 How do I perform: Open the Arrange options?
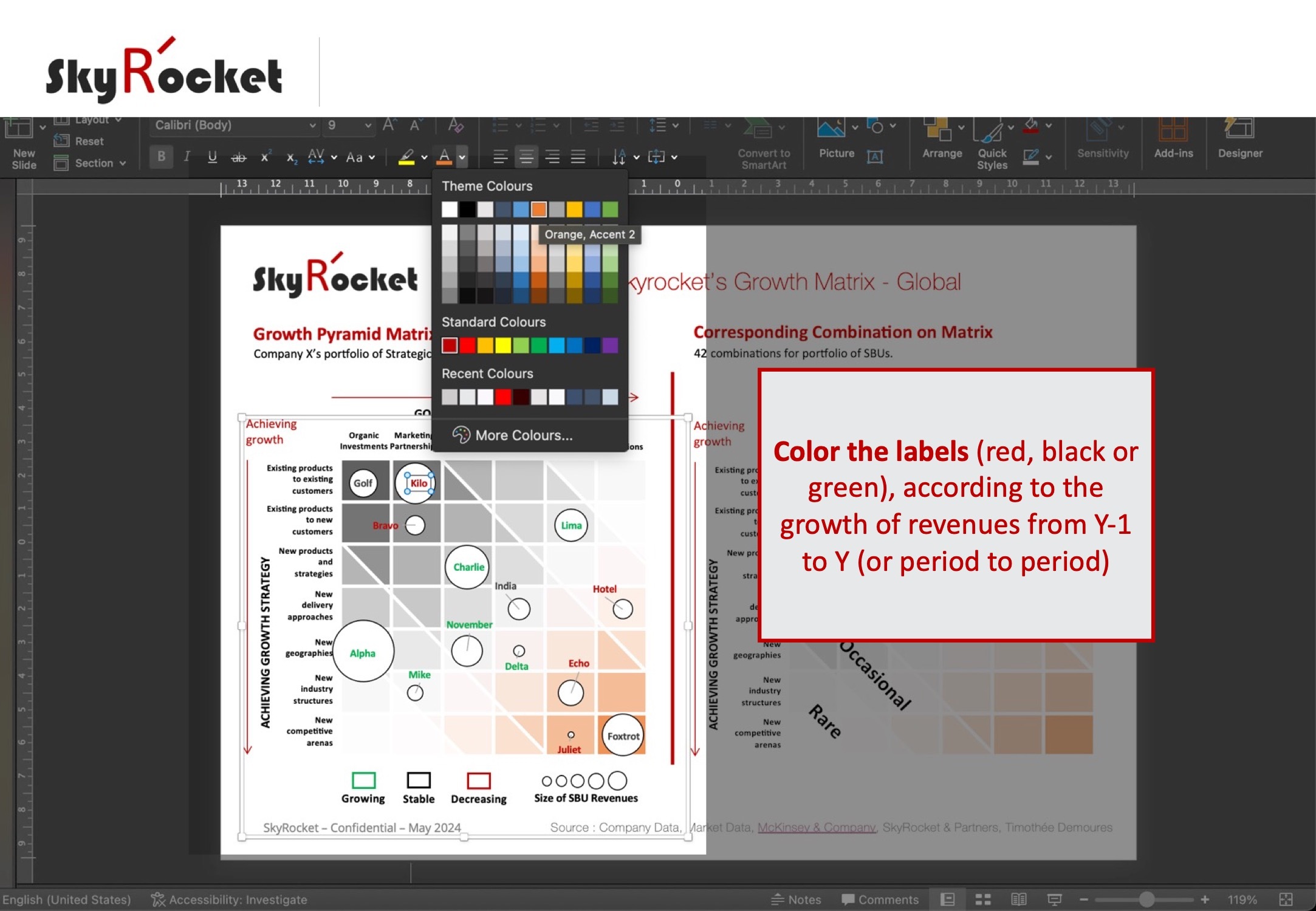pyautogui.click(x=942, y=138)
